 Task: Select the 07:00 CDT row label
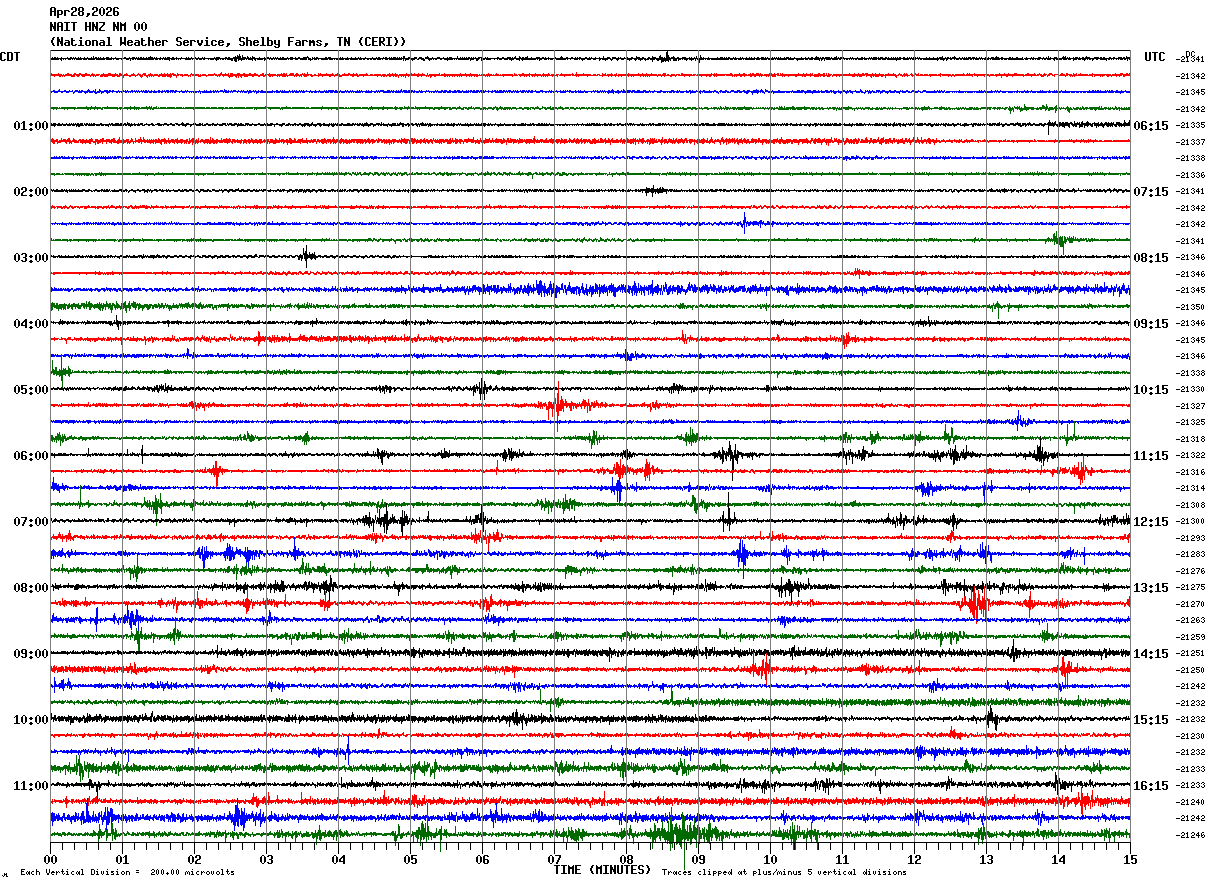(x=31, y=522)
